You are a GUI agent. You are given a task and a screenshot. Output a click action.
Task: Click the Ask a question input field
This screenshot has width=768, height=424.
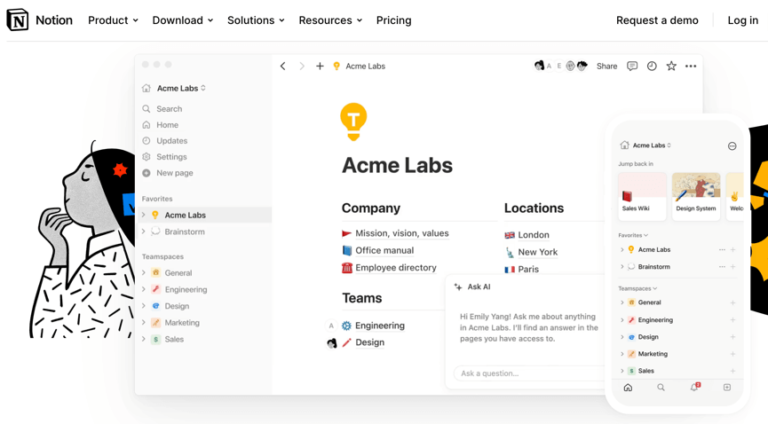coord(520,373)
